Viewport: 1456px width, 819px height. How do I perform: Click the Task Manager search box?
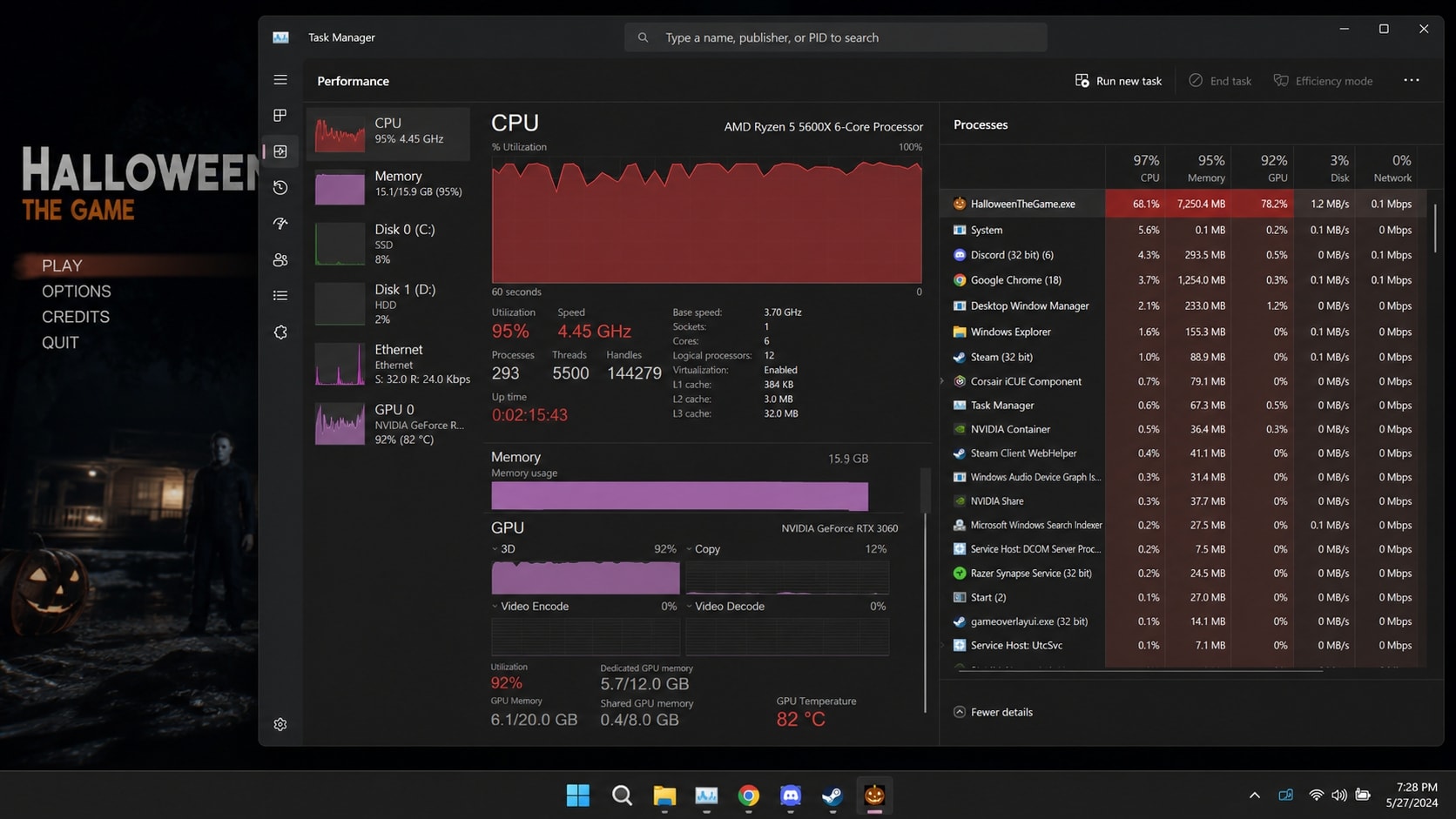(836, 37)
